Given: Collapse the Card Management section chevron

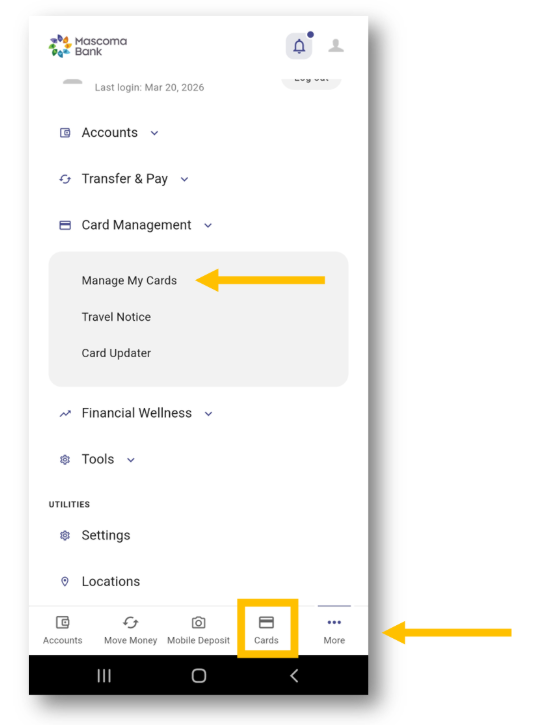Looking at the screenshot, I should [x=208, y=226].
